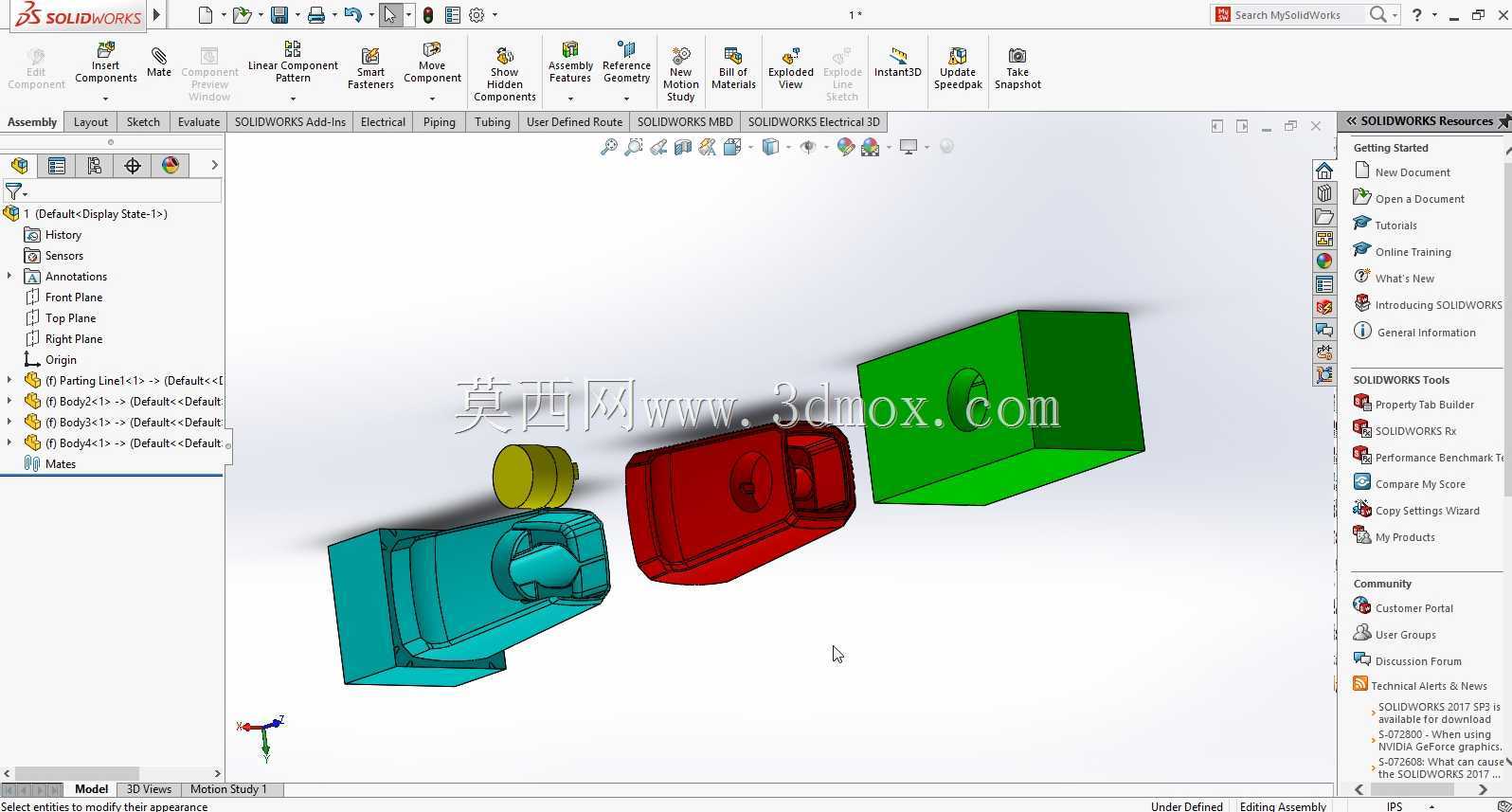Click the Search MySolidWorks field

point(1298,15)
